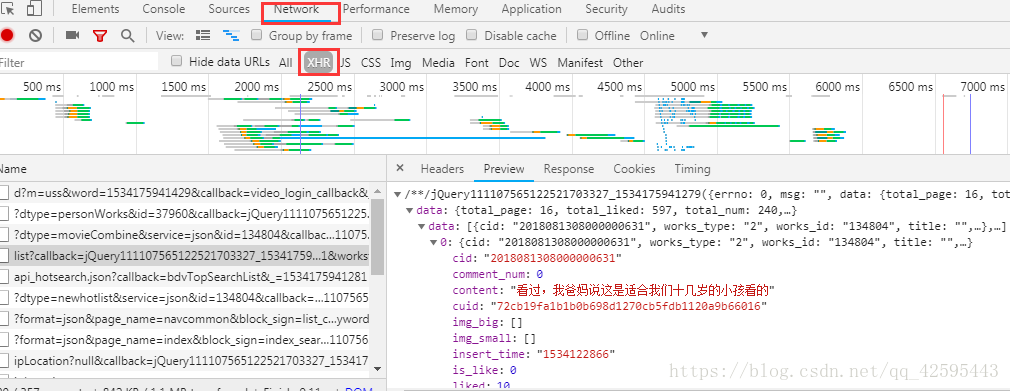1010x391 pixels.
Task: Close the request details panel
Action: click(399, 168)
